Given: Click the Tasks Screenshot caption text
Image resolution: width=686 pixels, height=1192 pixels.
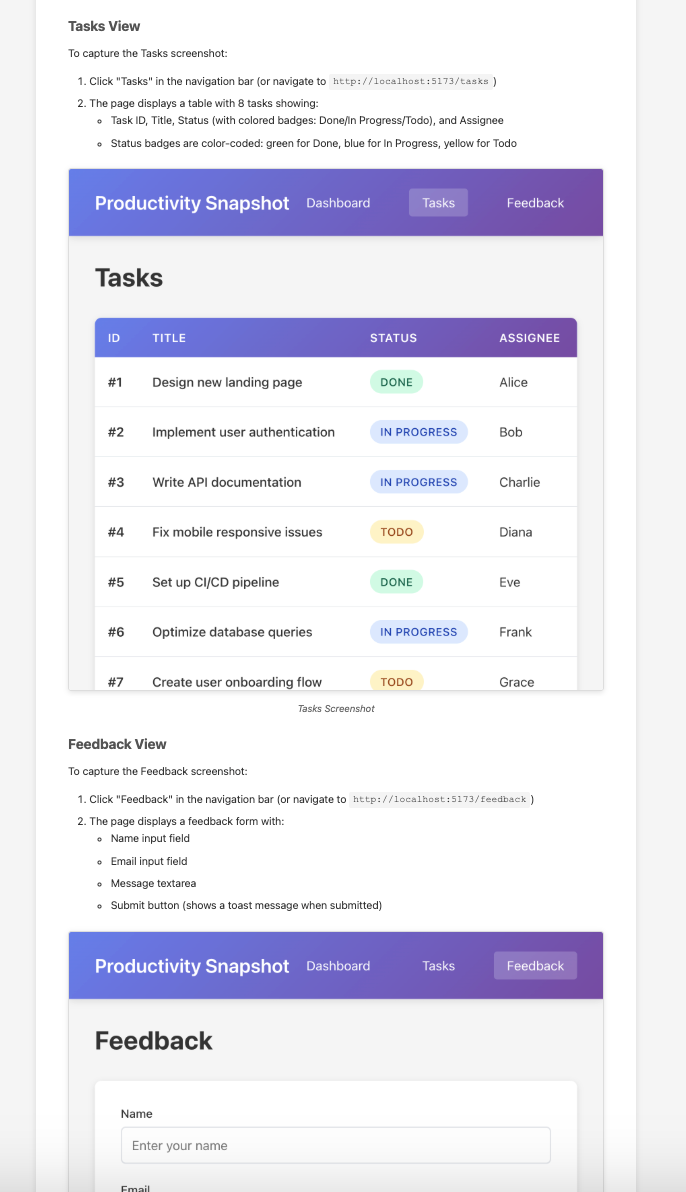Looking at the screenshot, I should click(335, 708).
